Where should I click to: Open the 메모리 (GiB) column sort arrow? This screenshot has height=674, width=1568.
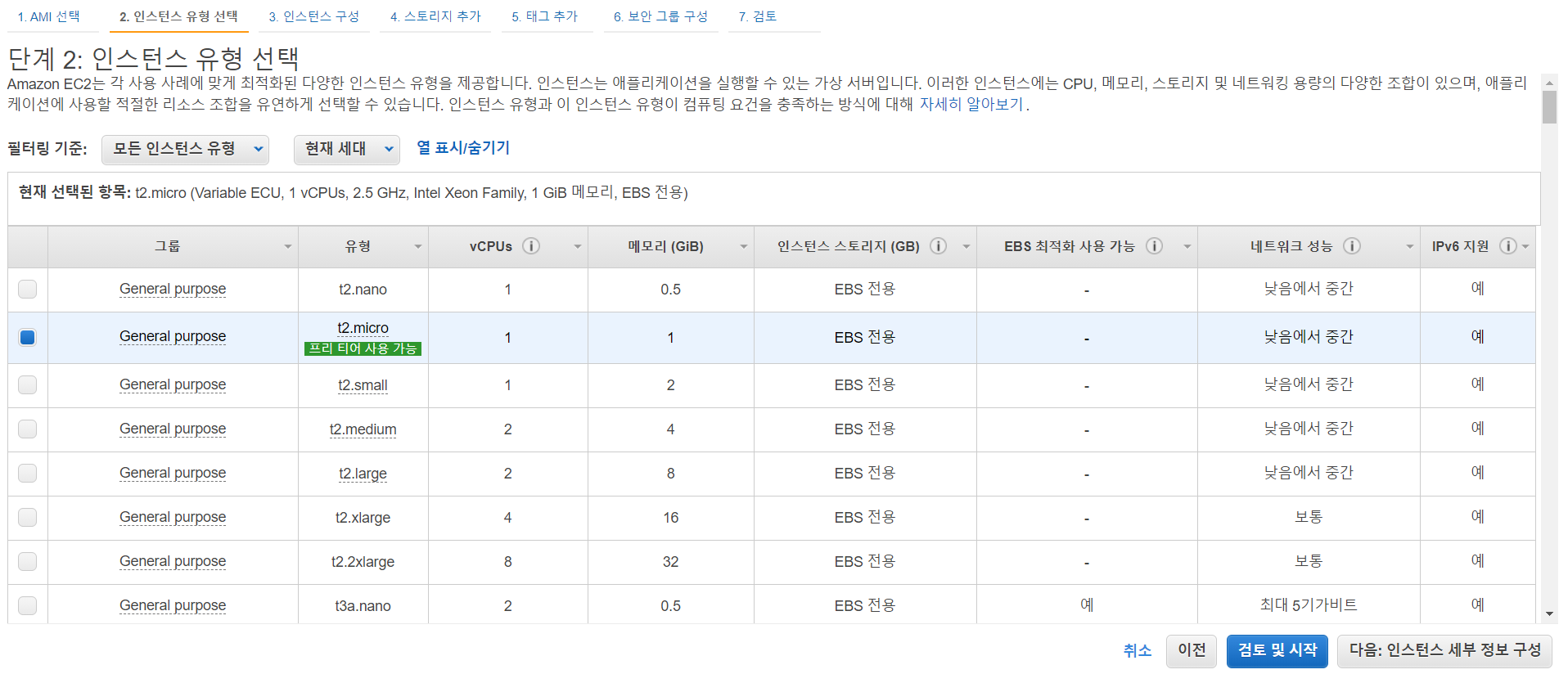(x=743, y=247)
